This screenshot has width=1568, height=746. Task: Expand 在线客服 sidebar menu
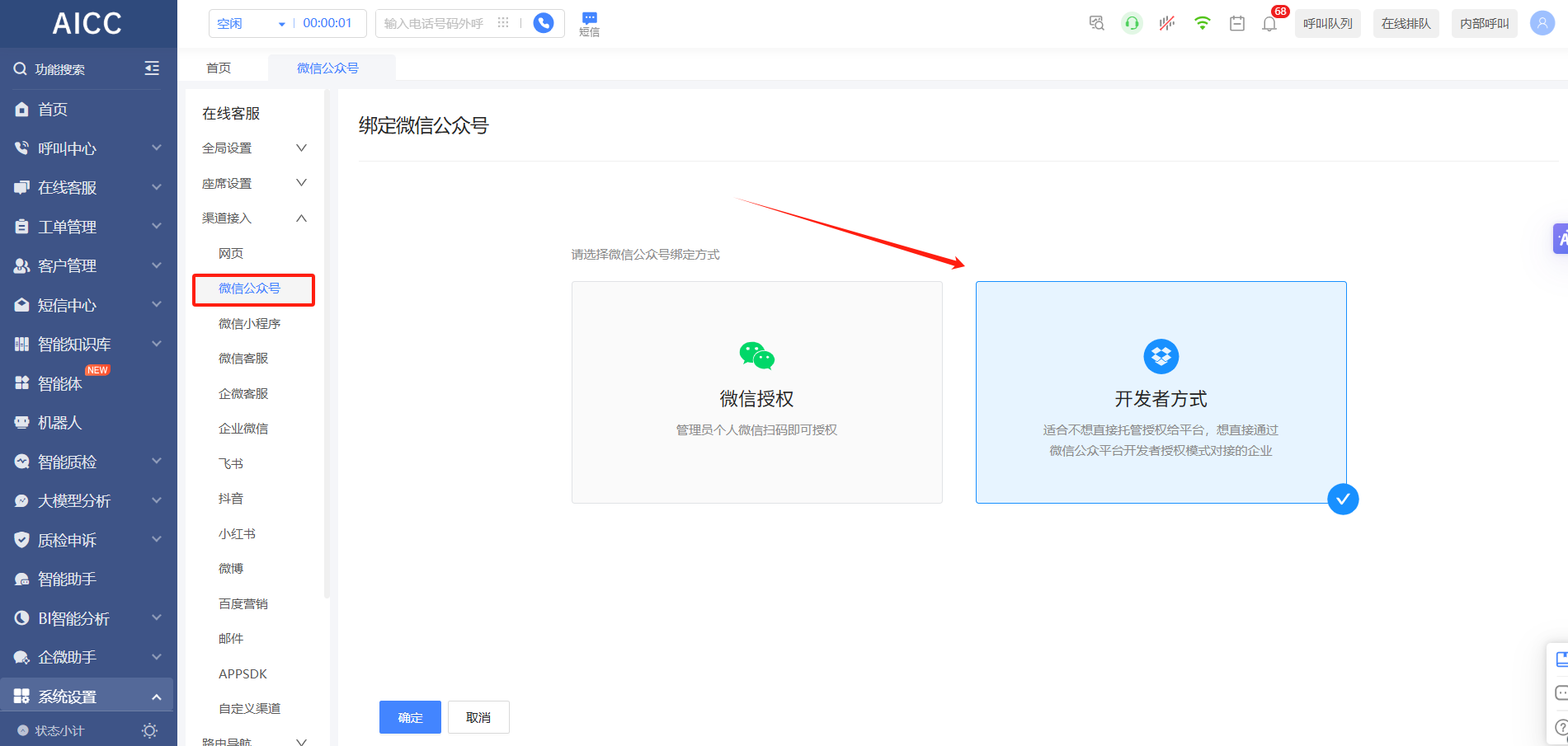(88, 188)
